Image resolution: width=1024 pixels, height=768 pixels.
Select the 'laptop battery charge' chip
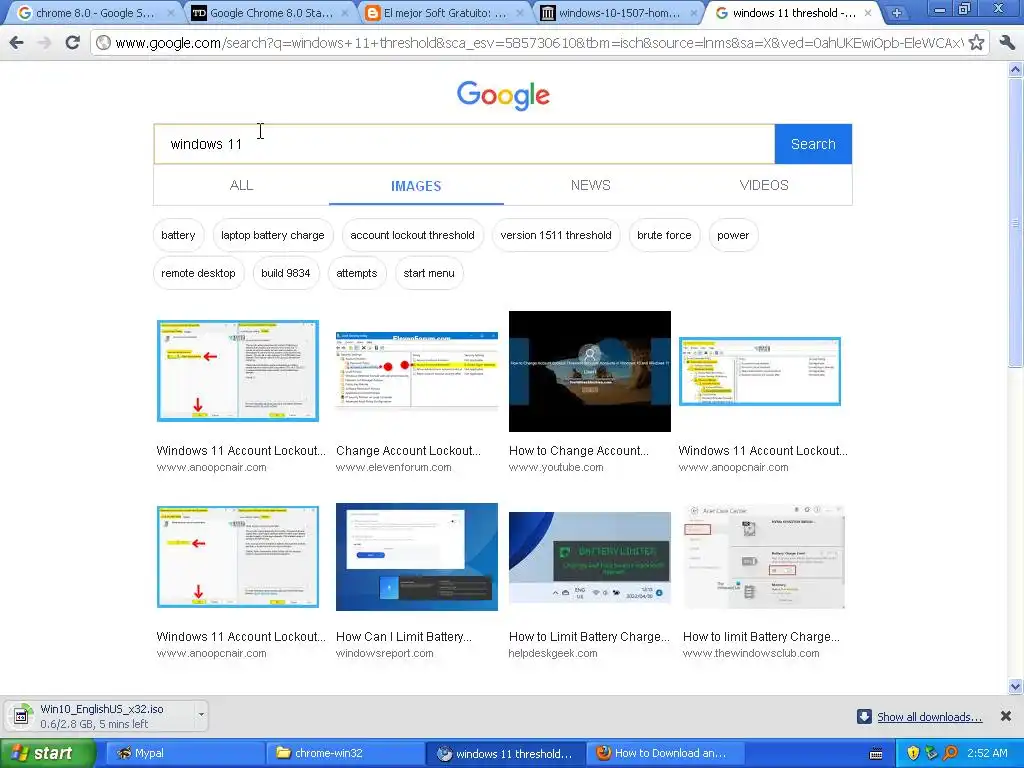273,235
